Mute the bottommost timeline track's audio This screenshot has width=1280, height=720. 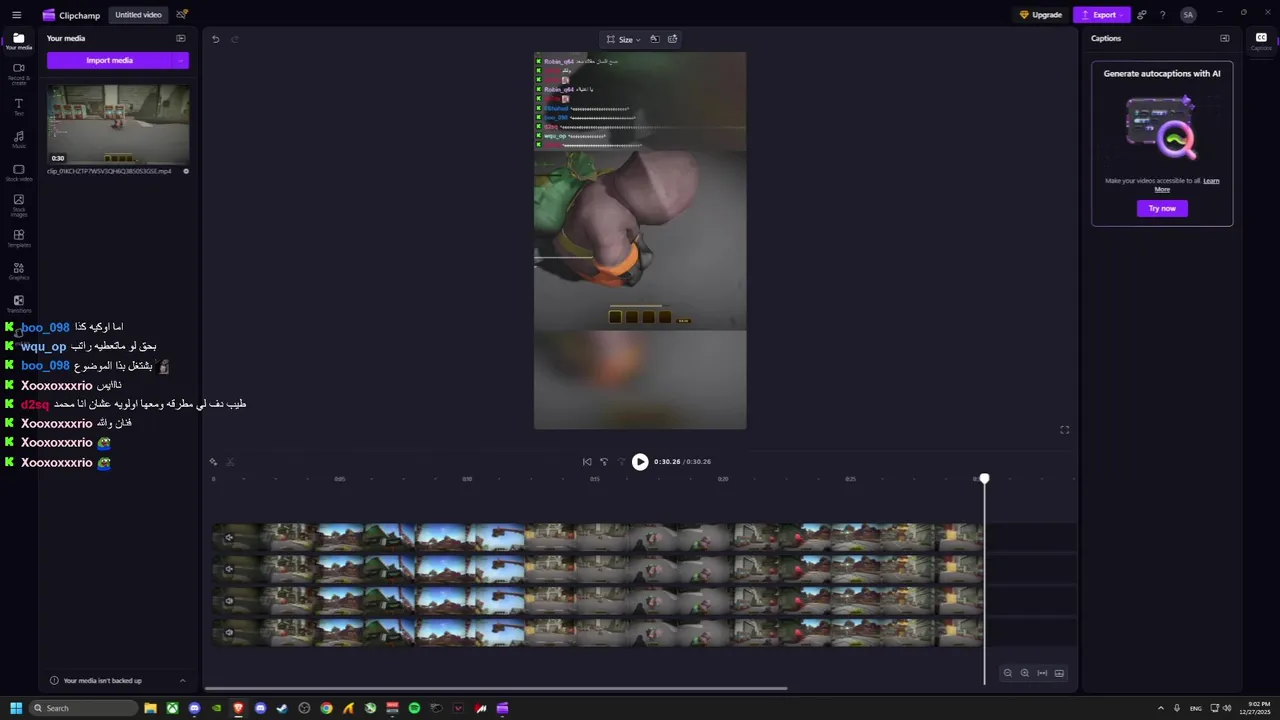[x=229, y=632]
